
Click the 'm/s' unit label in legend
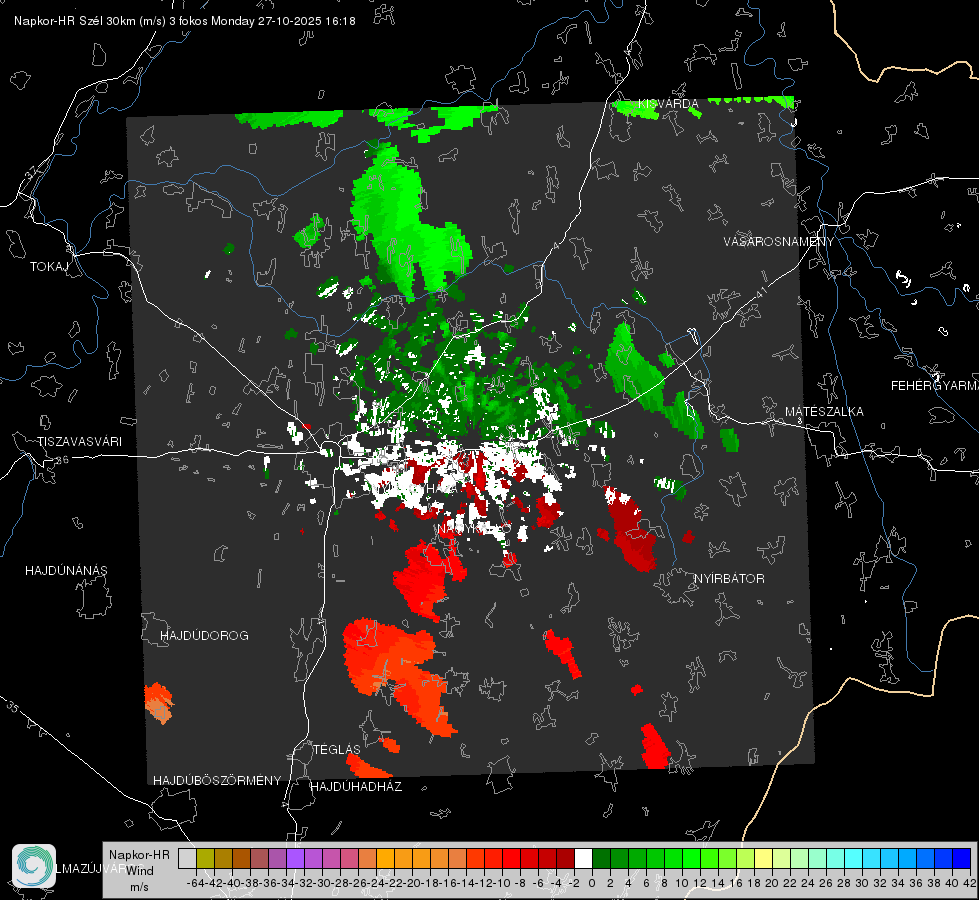click(139, 887)
